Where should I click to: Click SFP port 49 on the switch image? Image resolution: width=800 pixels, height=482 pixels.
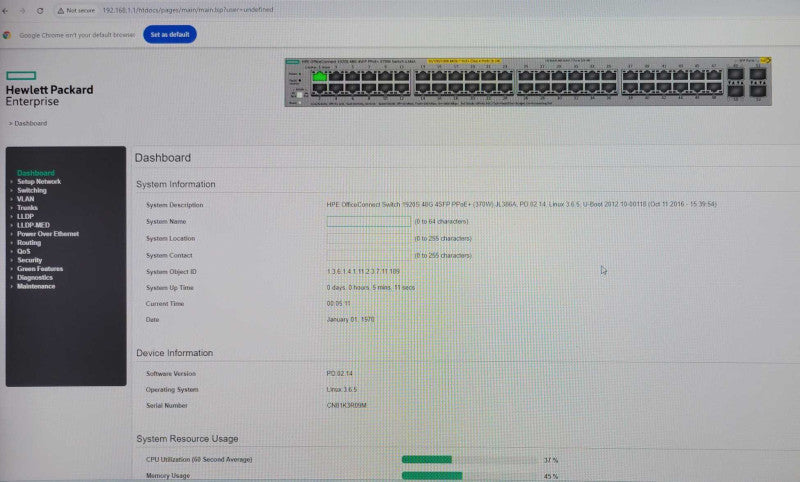735,74
